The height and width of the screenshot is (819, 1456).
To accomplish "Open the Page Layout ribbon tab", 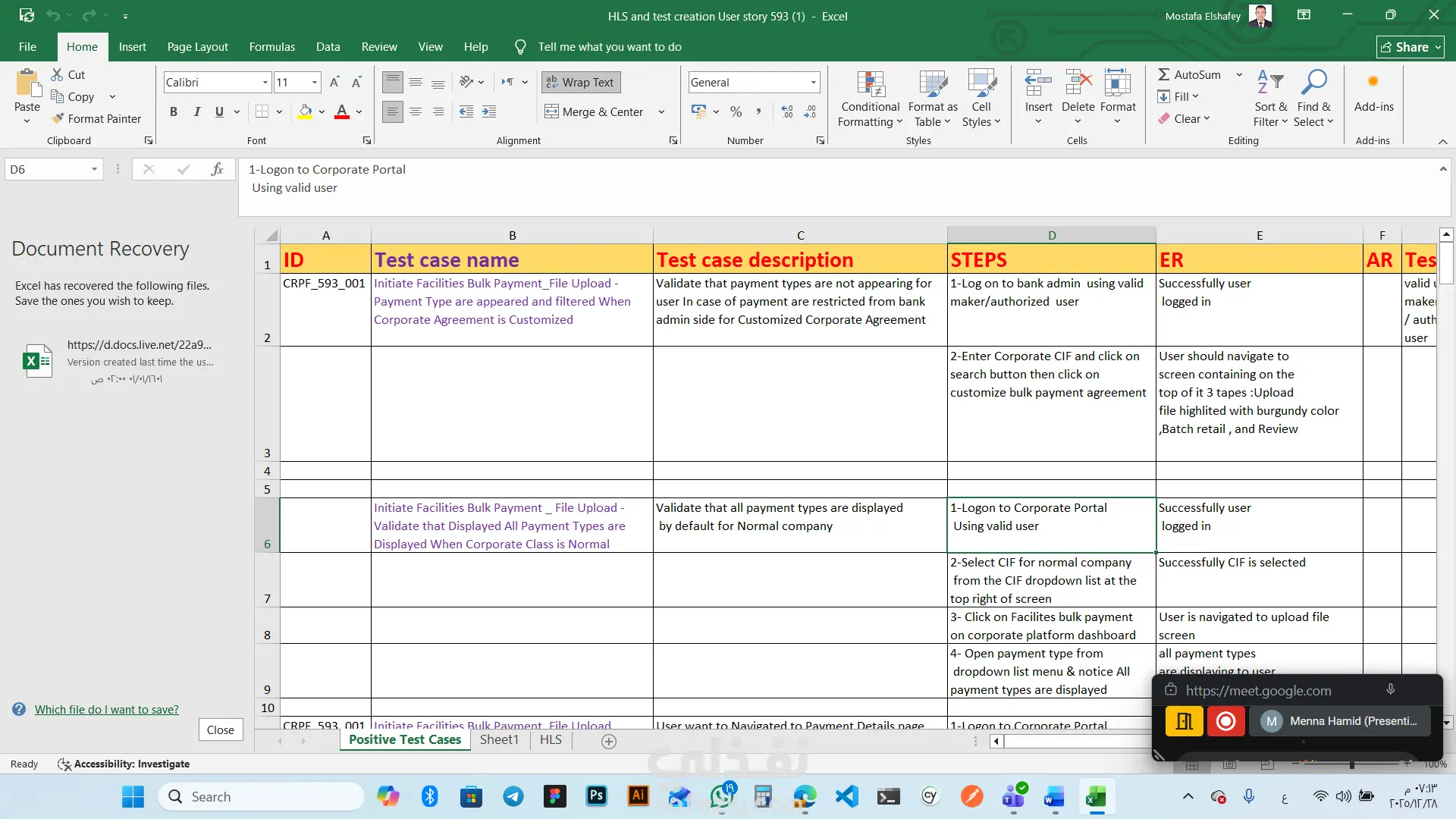I will click(x=197, y=46).
